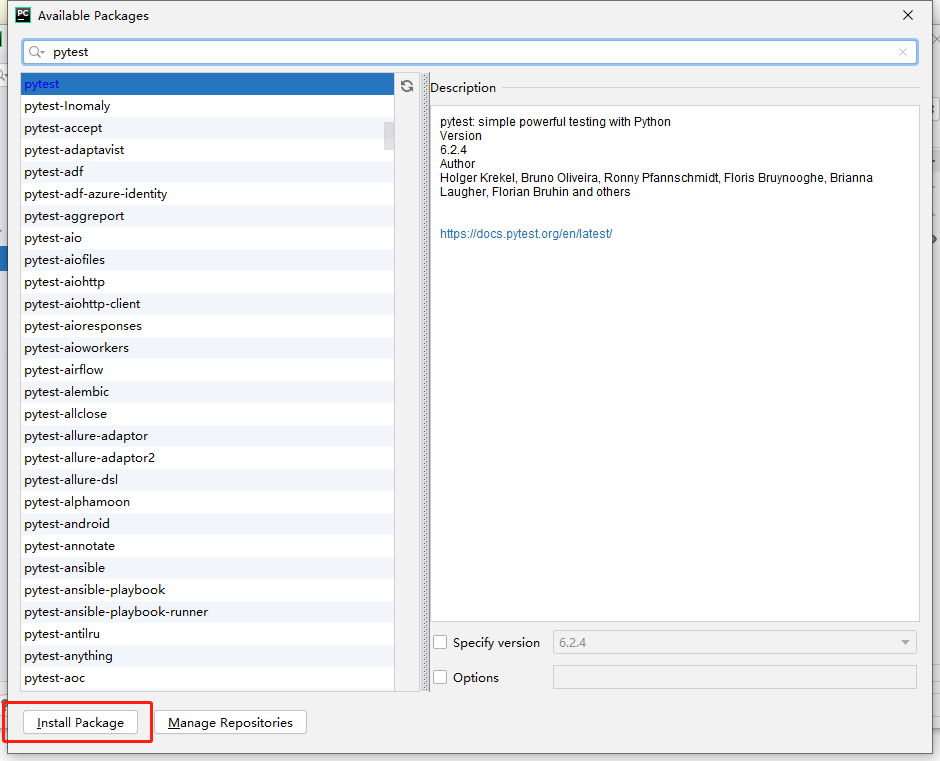Select the pytest-ansible-playbook row

pyautogui.click(x=207, y=589)
